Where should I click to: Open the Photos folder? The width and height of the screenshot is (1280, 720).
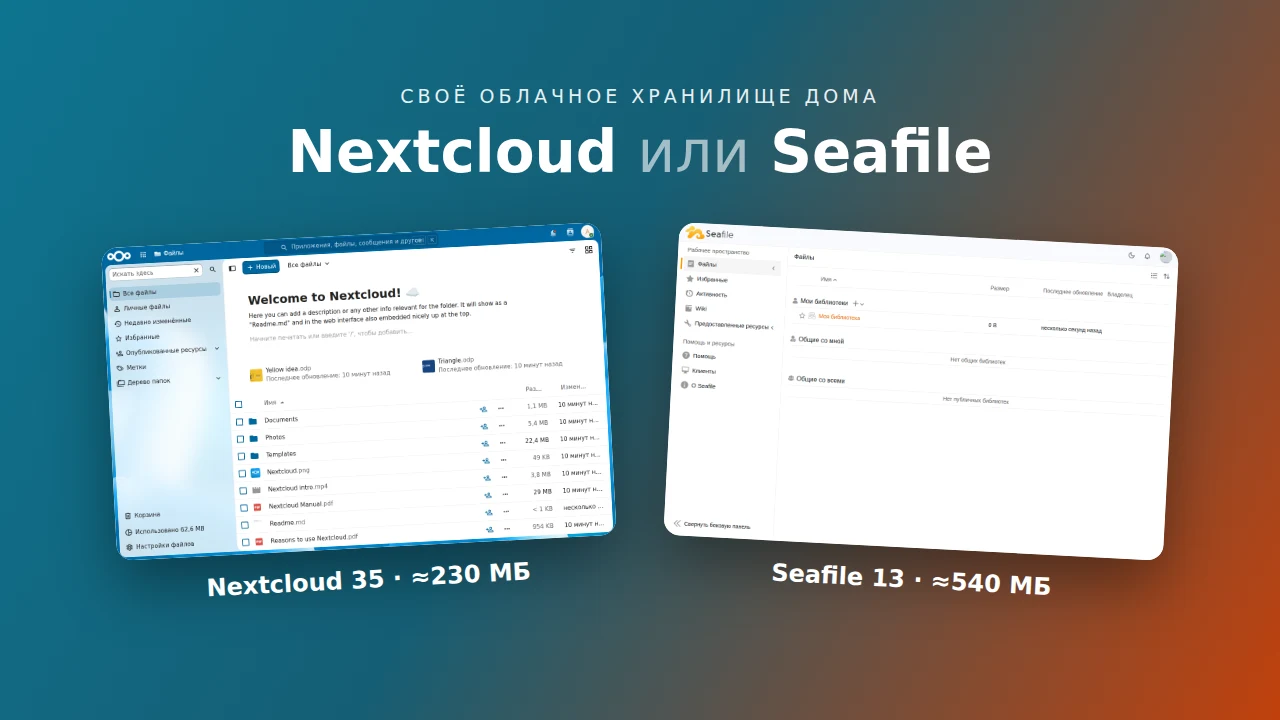pyautogui.click(x=275, y=437)
